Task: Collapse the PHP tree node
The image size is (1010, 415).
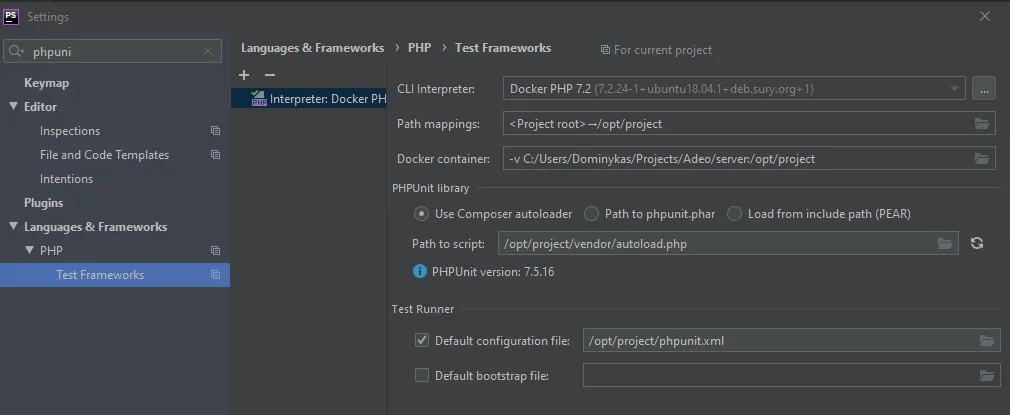Action: click(x=30, y=251)
